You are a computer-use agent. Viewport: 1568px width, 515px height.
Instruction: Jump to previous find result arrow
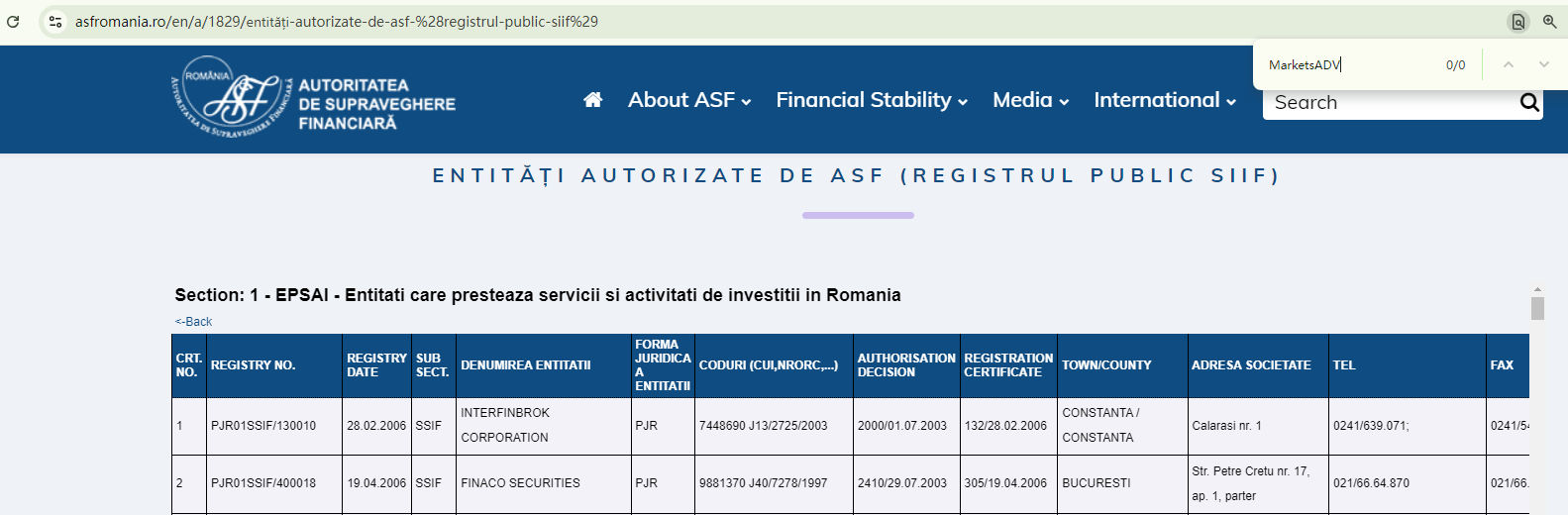click(1509, 64)
